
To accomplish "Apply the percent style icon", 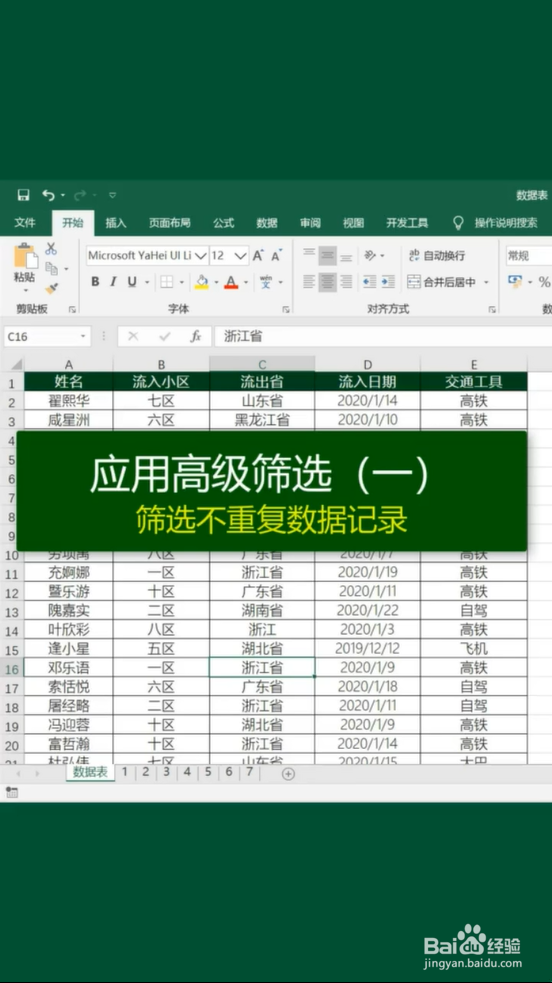I will click(x=544, y=283).
